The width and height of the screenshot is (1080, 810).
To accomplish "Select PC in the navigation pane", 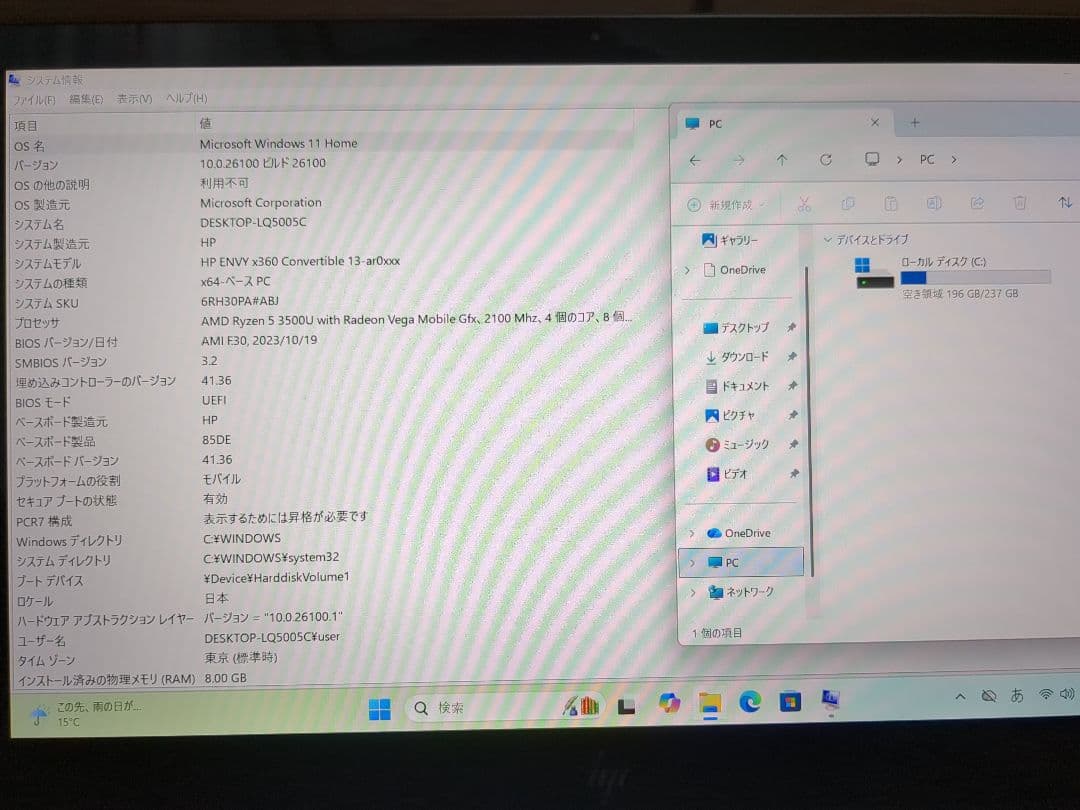I will point(741,562).
